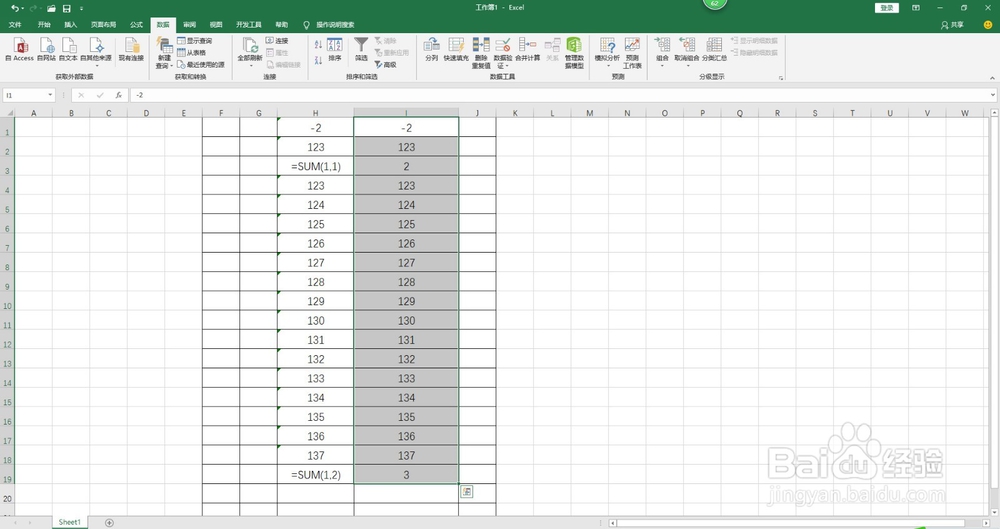Click the From Text (自文本) icon
1000x529 pixels.
68,49
